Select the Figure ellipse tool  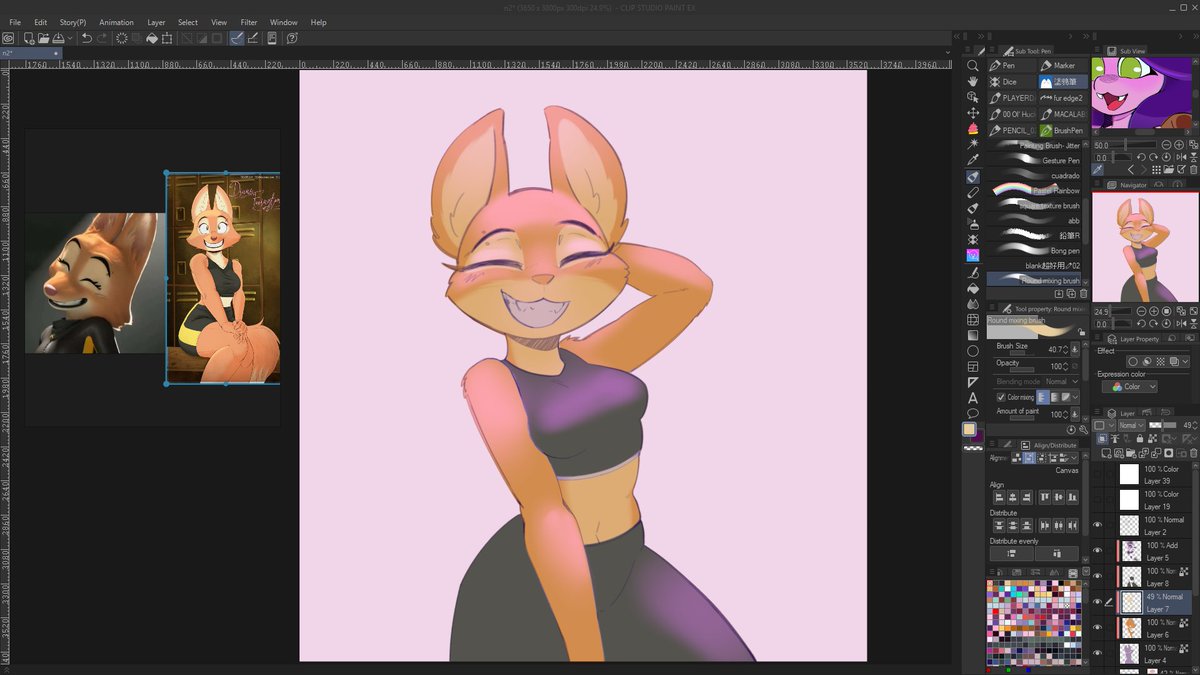[972, 351]
